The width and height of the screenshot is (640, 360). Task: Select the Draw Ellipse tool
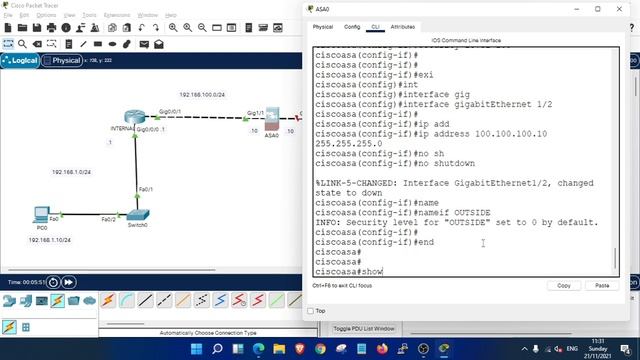pos(112,44)
